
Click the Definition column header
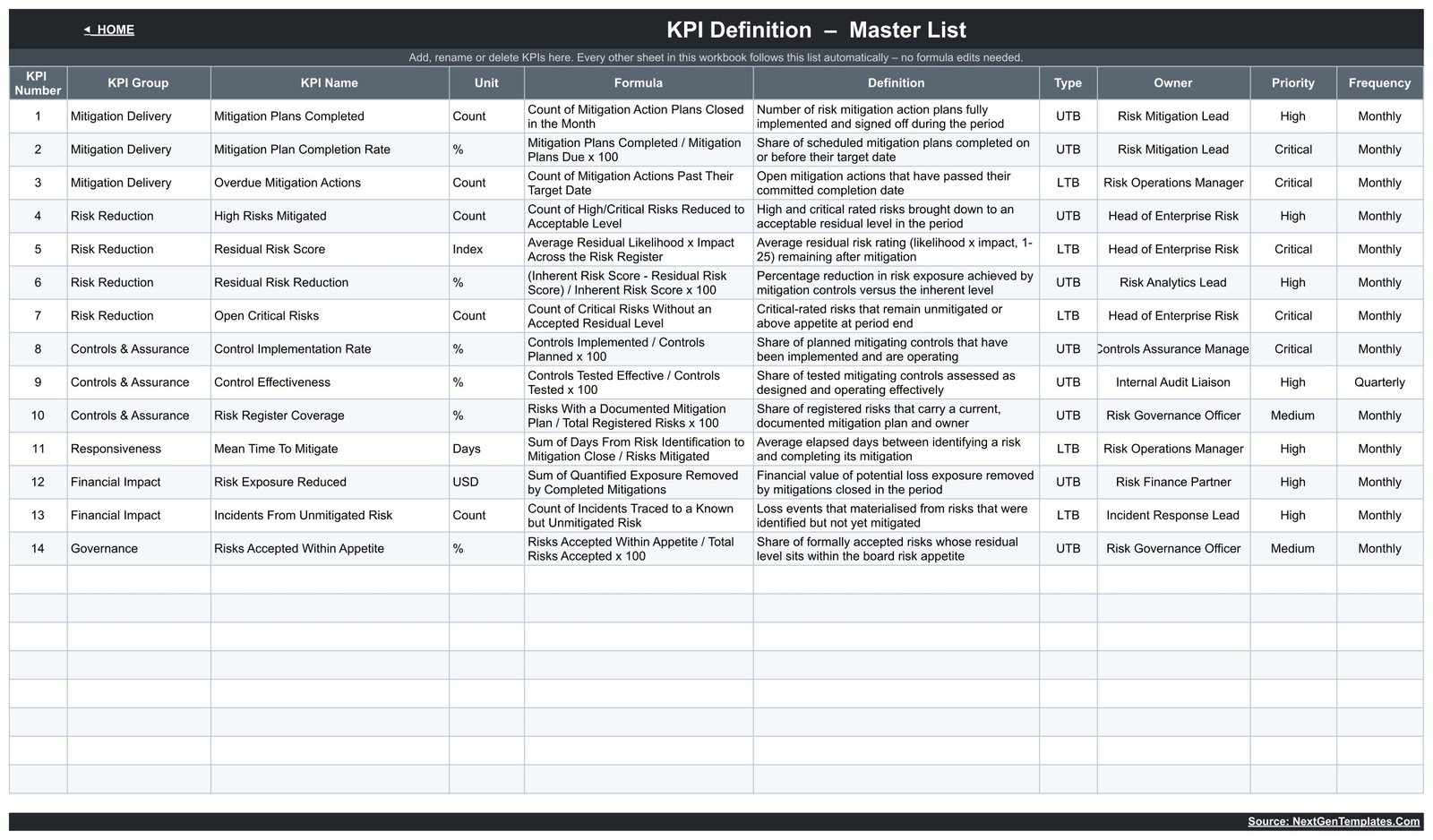(x=896, y=82)
